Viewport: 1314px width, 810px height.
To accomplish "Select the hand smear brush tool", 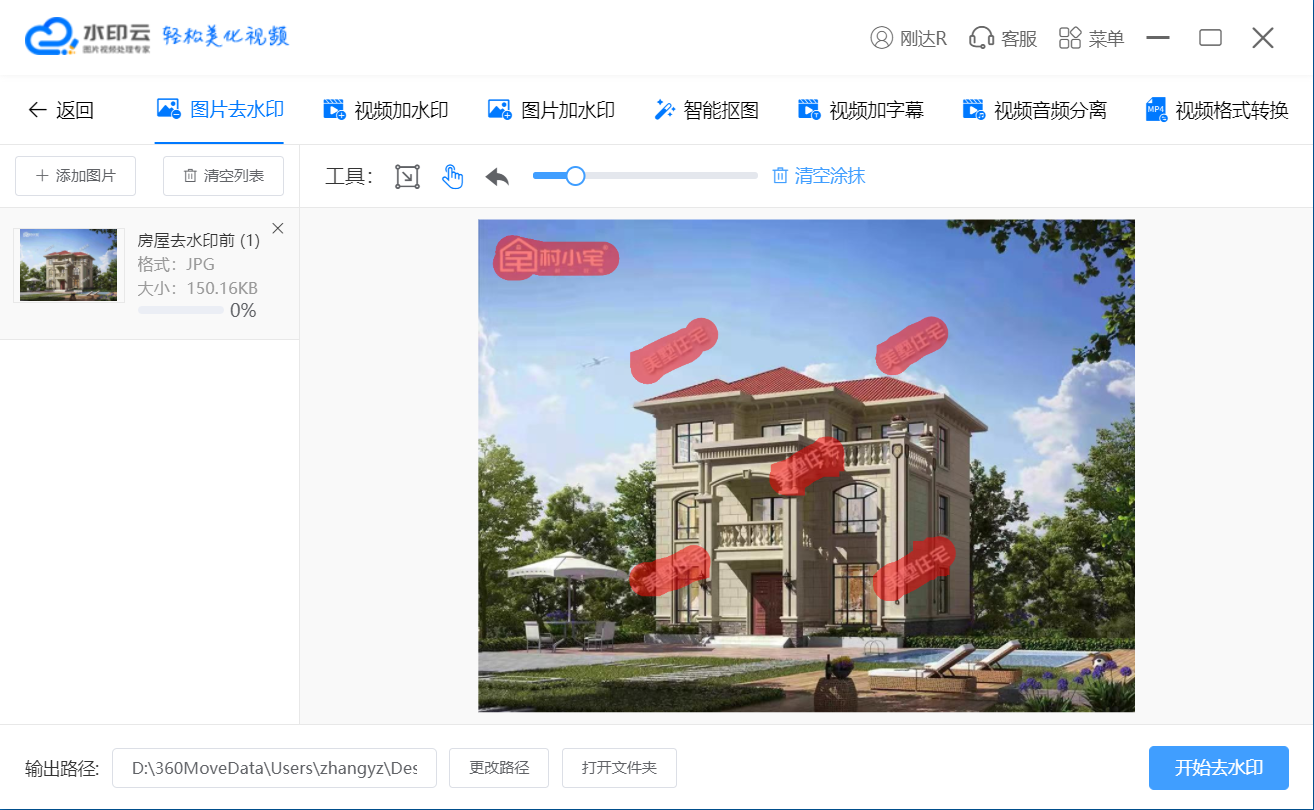I will coord(453,177).
